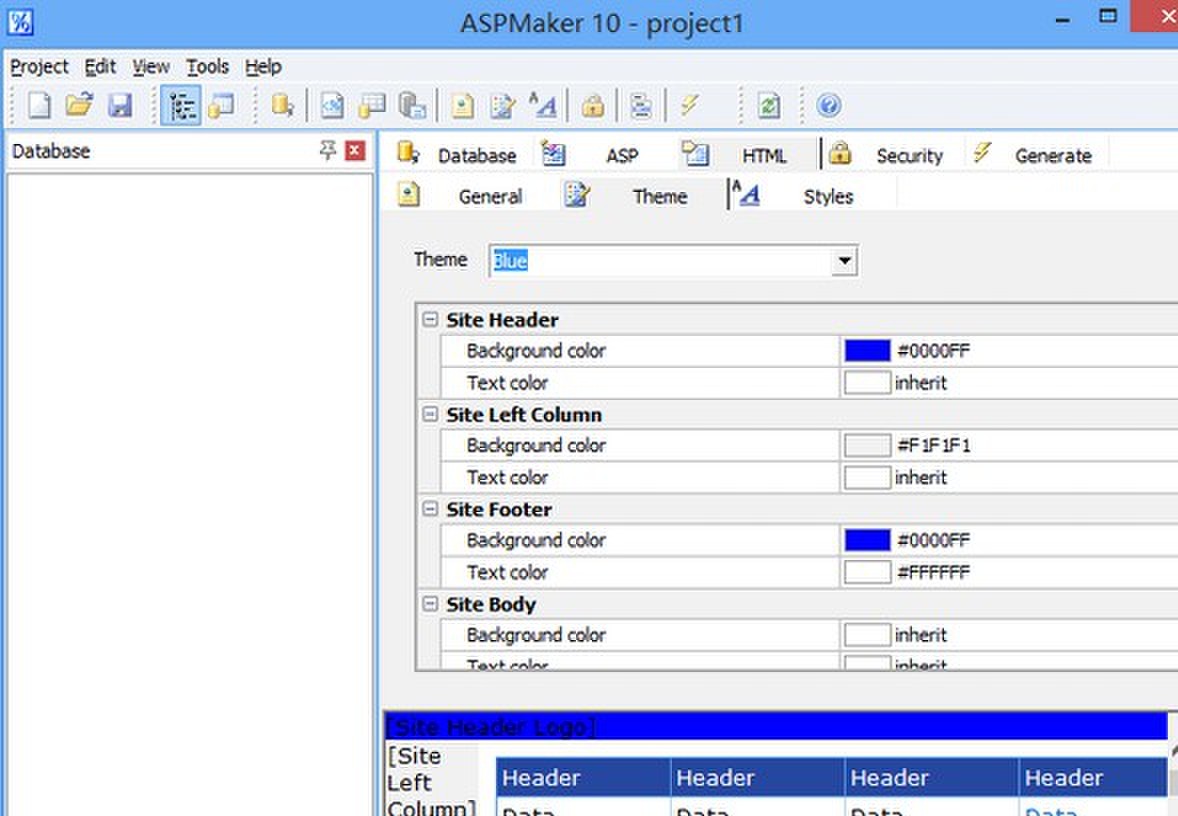
Task: Collapse the Site Header group
Action: click(430, 319)
